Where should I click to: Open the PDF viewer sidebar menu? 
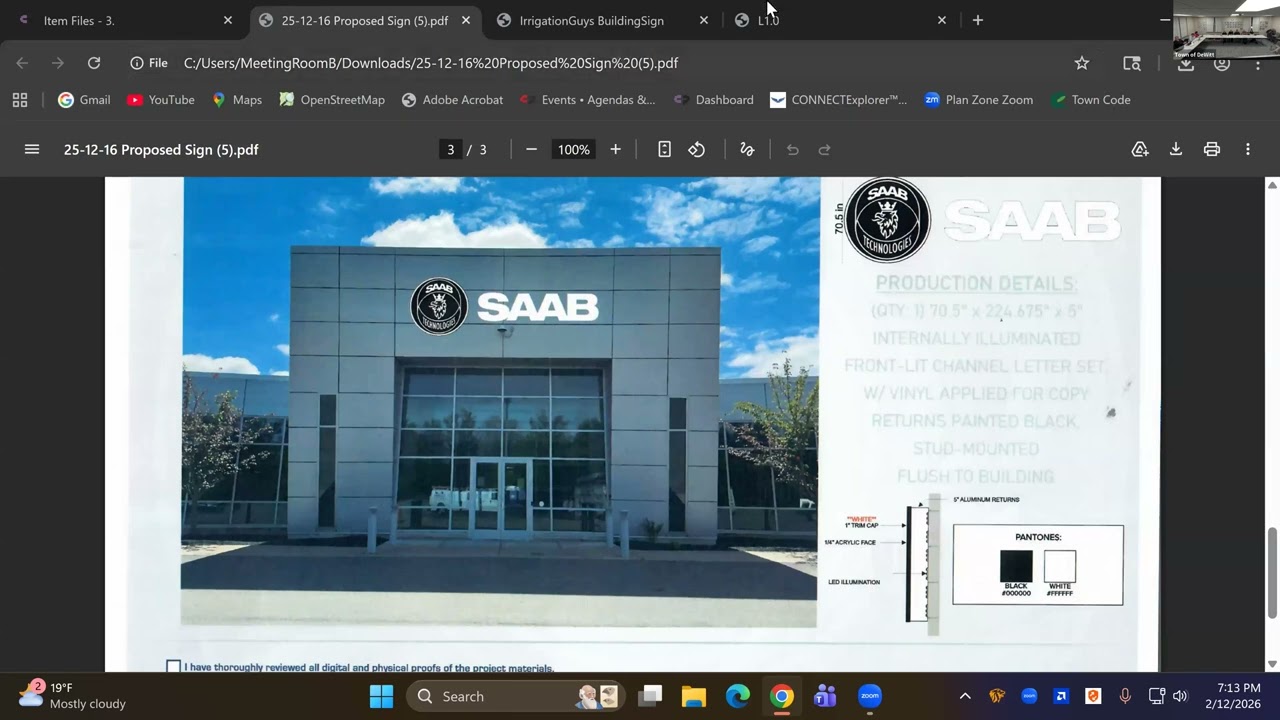point(32,149)
